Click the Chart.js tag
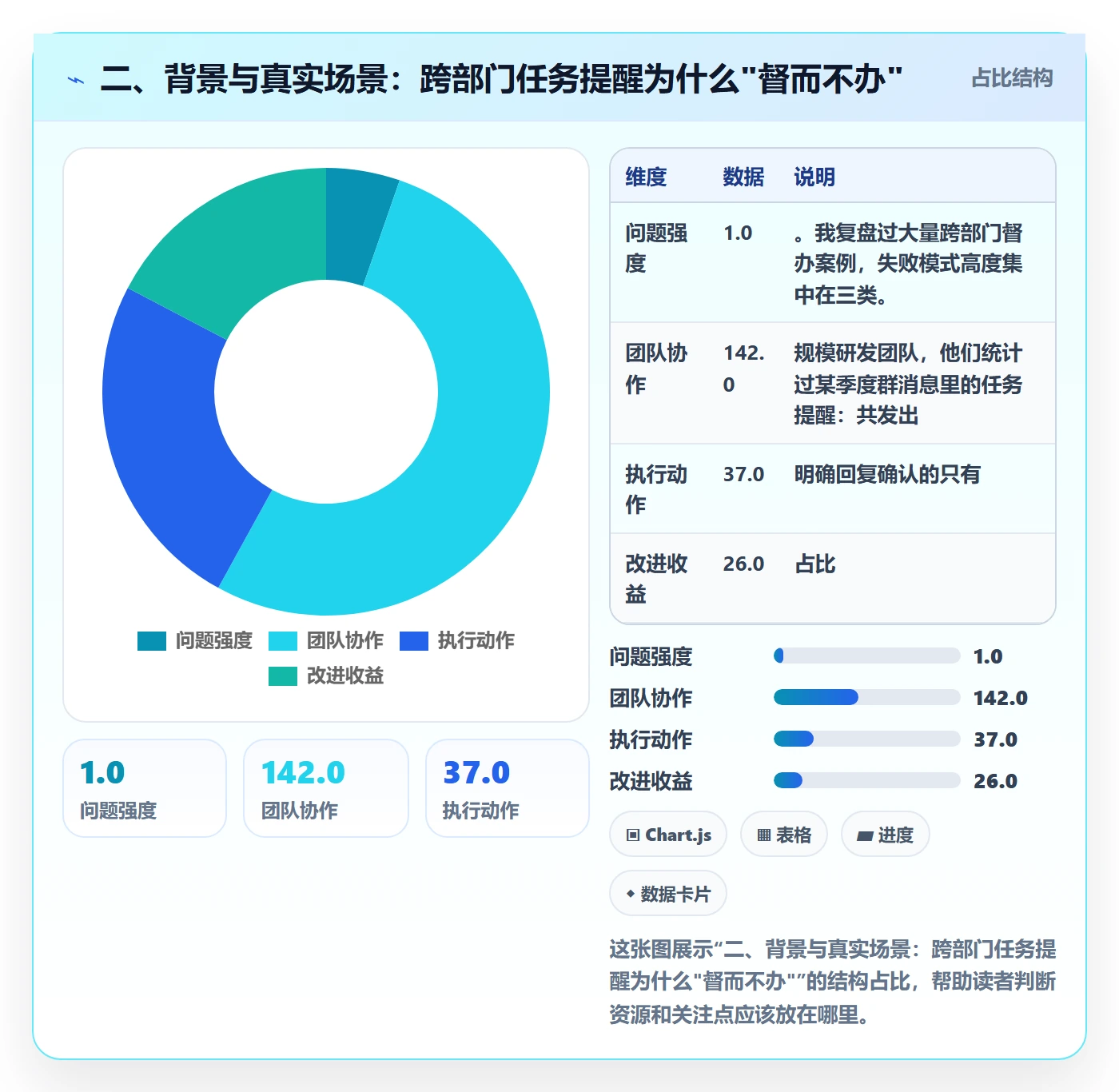1119x1092 pixels. tap(668, 835)
